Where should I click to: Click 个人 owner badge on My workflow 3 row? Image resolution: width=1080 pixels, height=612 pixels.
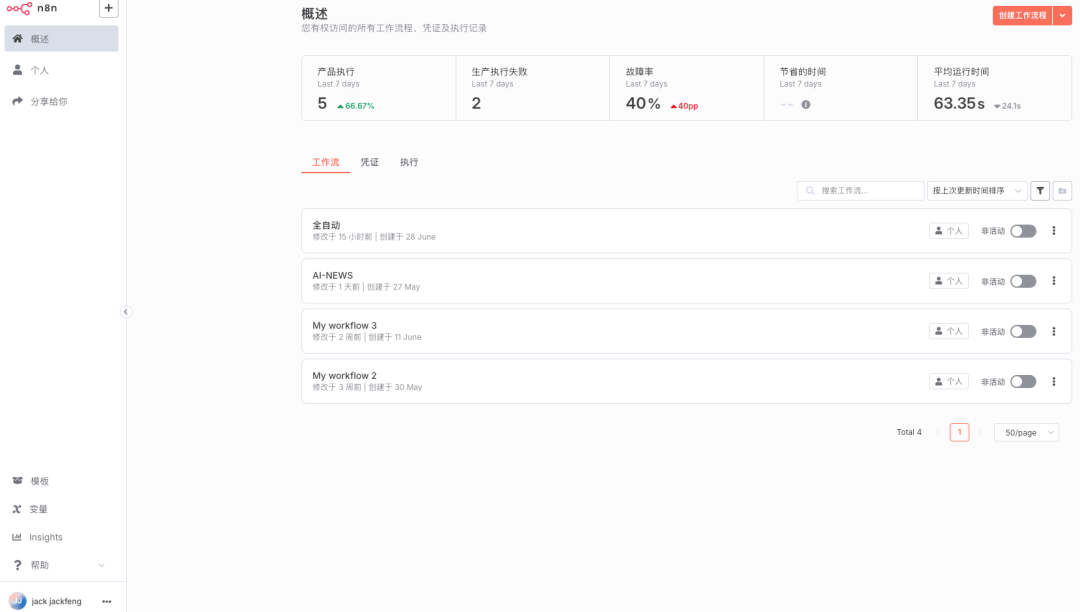pyautogui.click(x=948, y=331)
